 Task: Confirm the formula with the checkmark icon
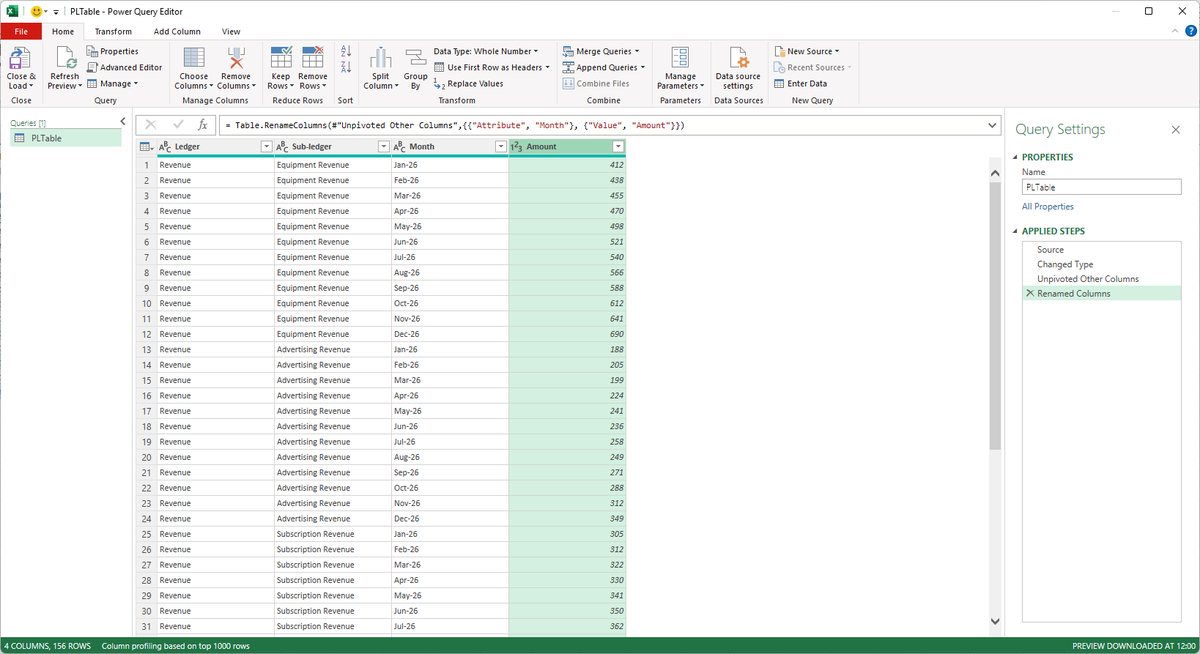coord(178,125)
